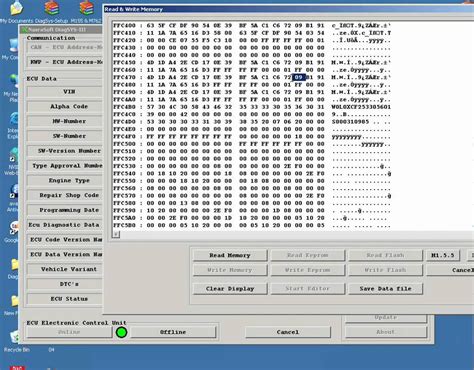Click the VIN button in ECU Data
The image size is (474, 370).
point(65,92)
